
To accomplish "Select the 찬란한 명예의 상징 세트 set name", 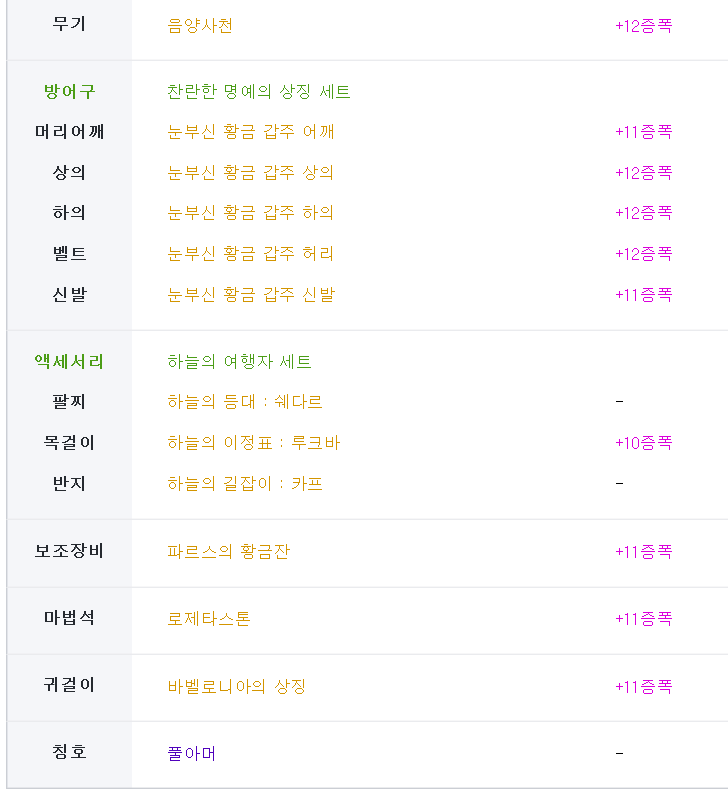I will (259, 92).
